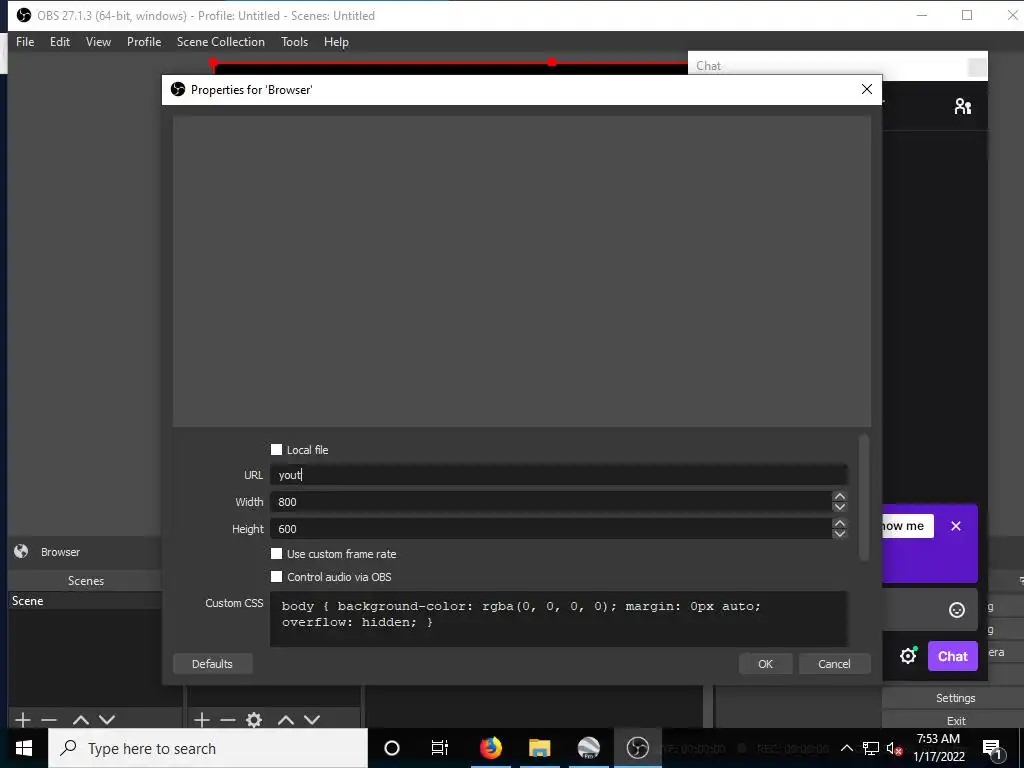Open the notification center icon

coord(992,748)
